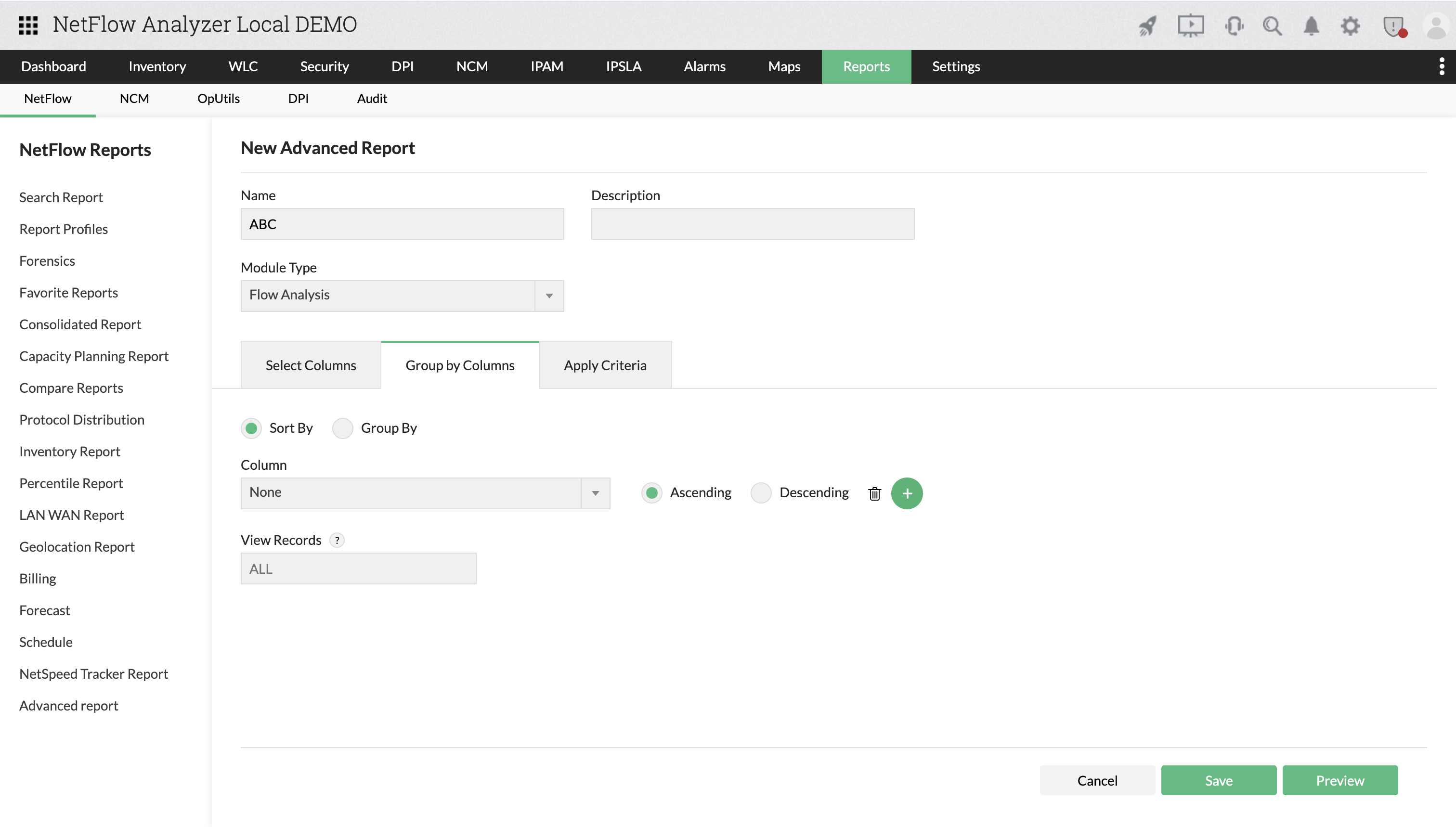Open the Capacity Planning Report link
This screenshot has height=827, width=1456.
(94, 356)
